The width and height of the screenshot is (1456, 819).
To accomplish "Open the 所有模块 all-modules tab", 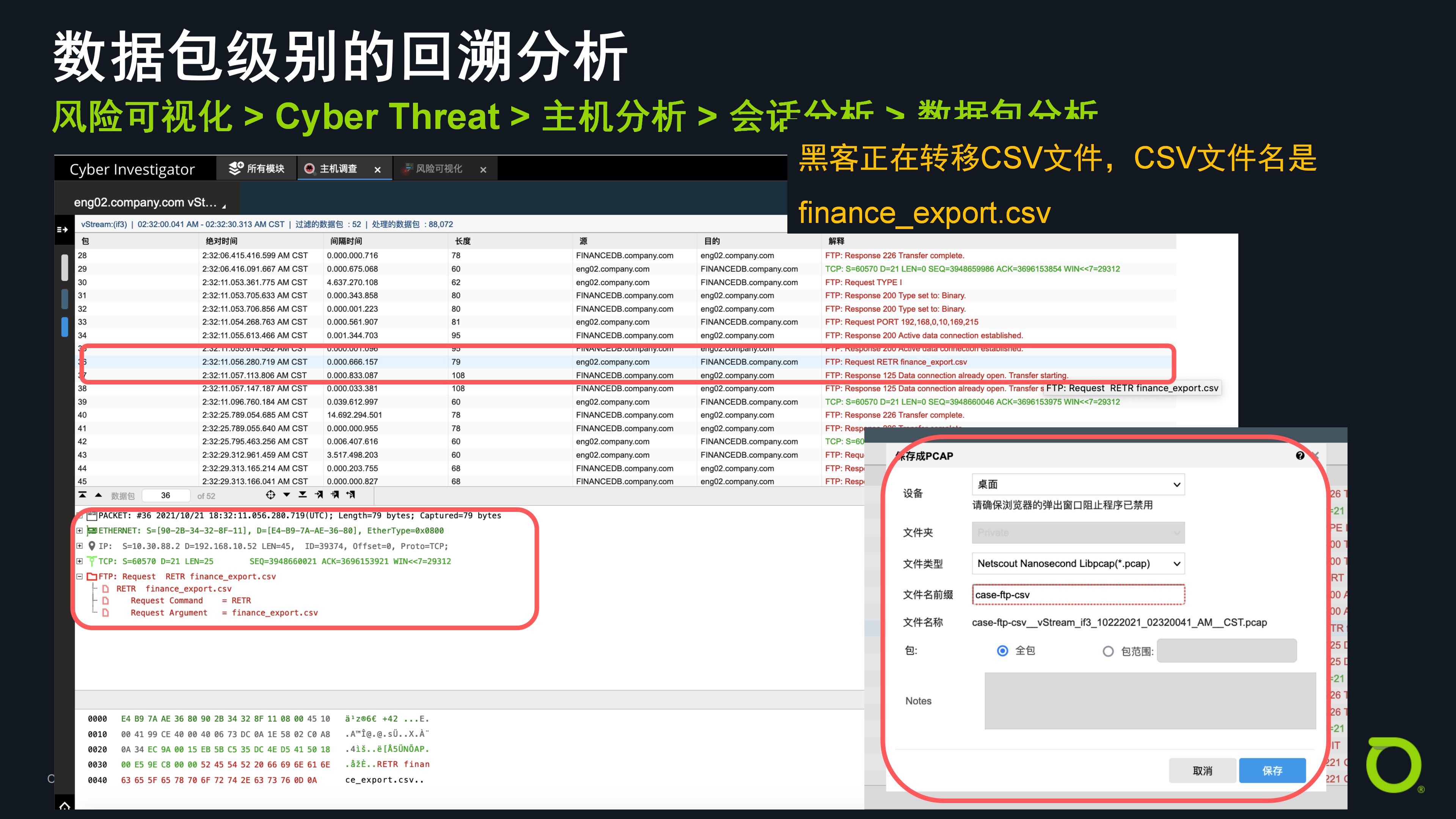I will click(257, 168).
